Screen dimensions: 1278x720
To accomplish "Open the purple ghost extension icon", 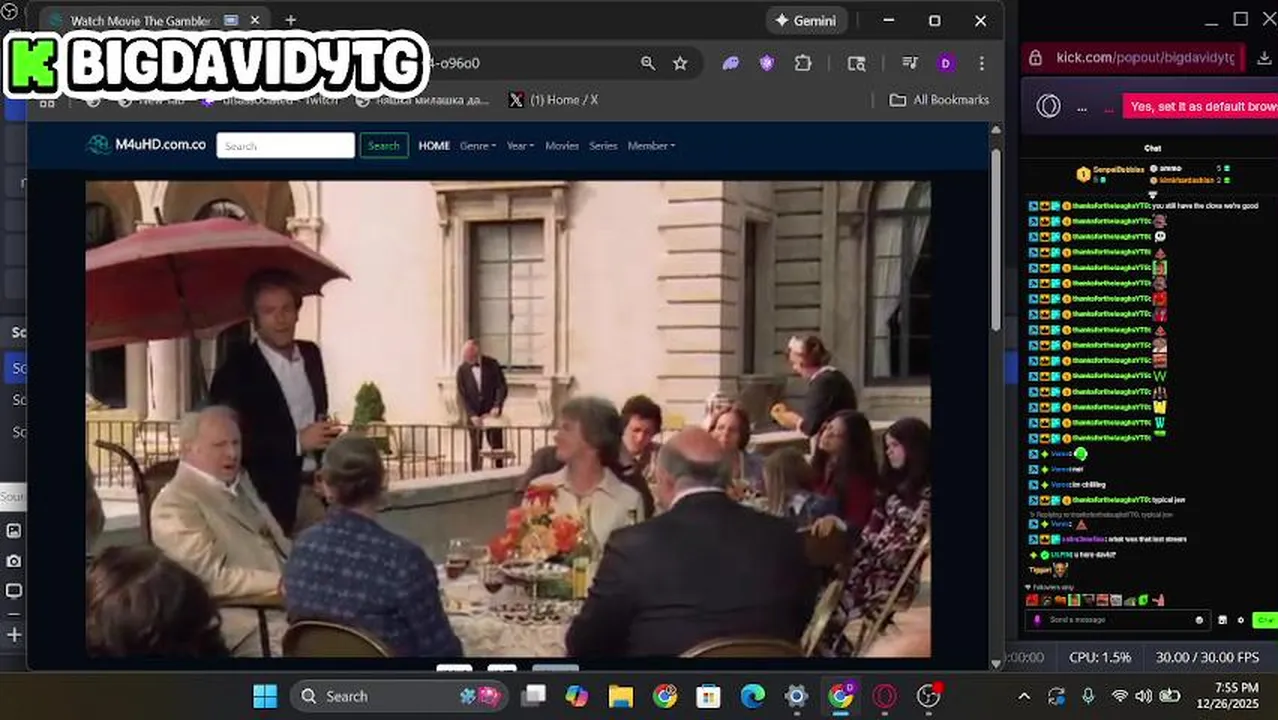I will pos(731,63).
